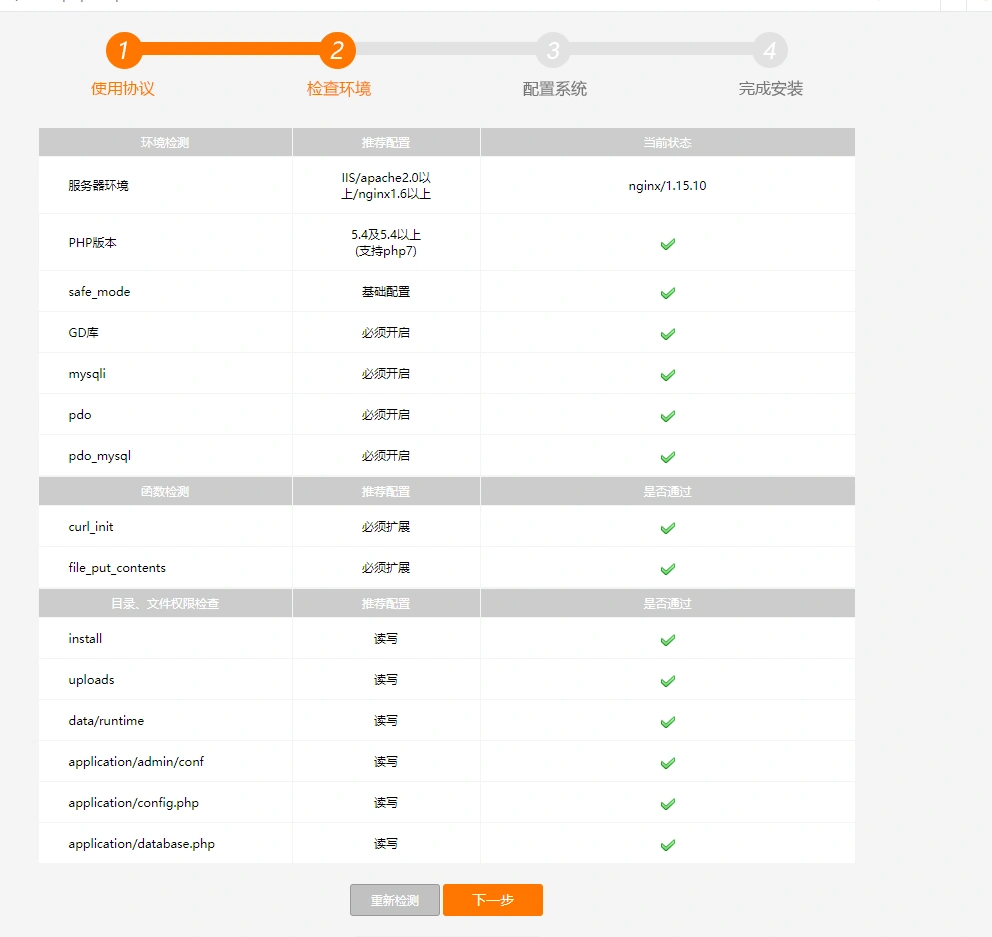The image size is (992, 937).
Task: Click the green checkmark for data/runtime
Action: tap(667, 722)
